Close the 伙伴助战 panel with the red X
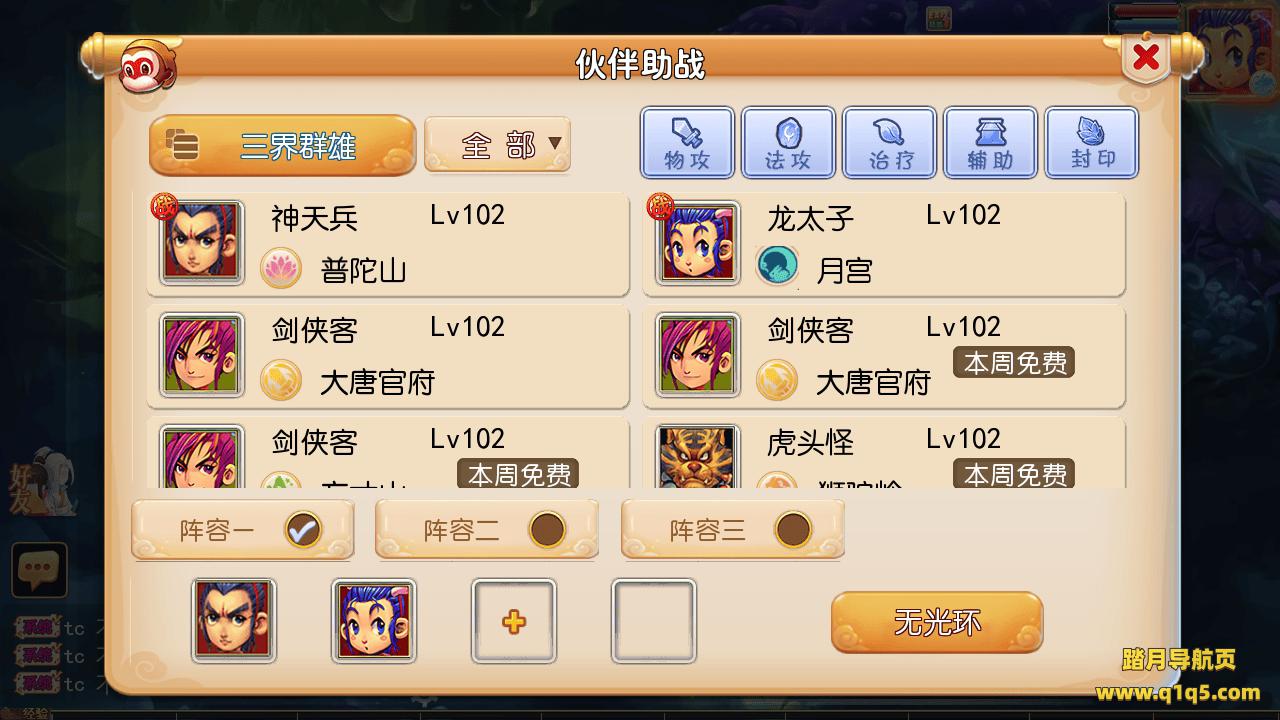 click(1146, 59)
